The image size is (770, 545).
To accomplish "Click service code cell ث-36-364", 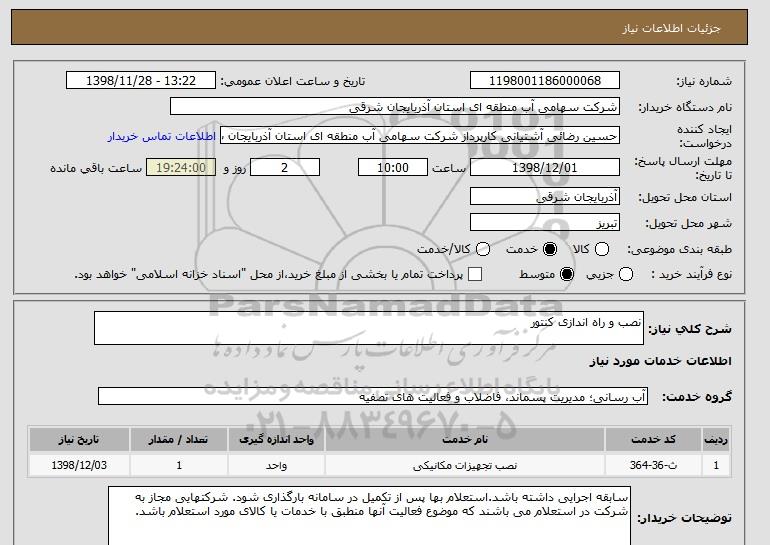I will pyautogui.click(x=653, y=465).
